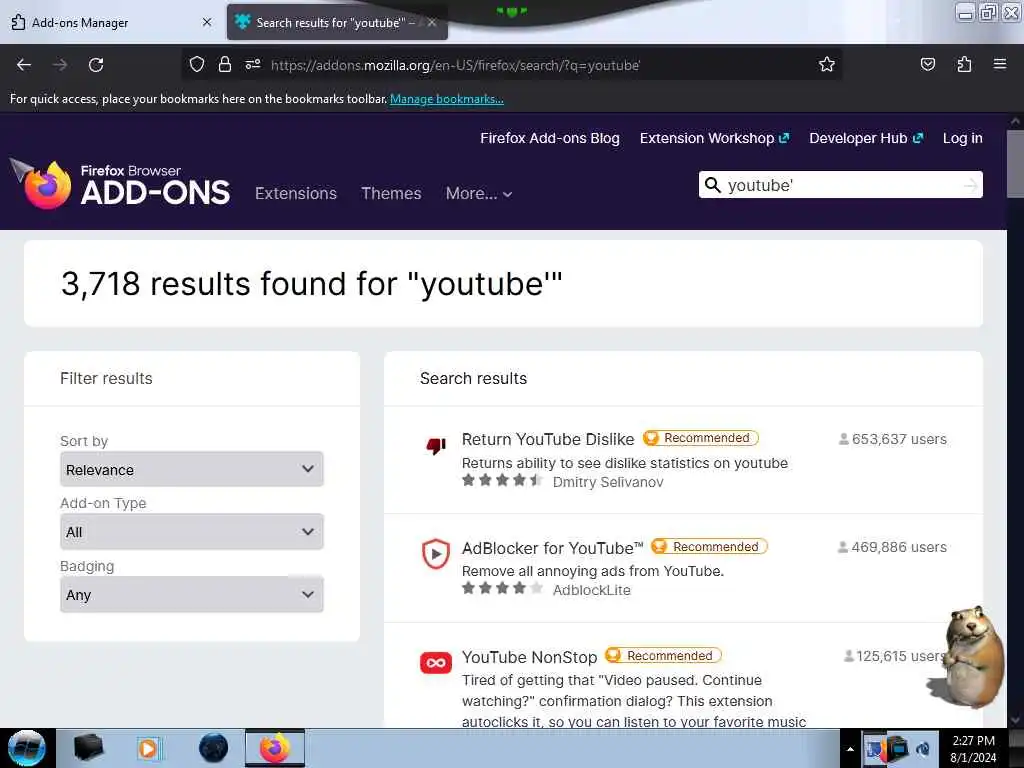
Task: Click the page vertical scrollbar
Action: 1015,163
